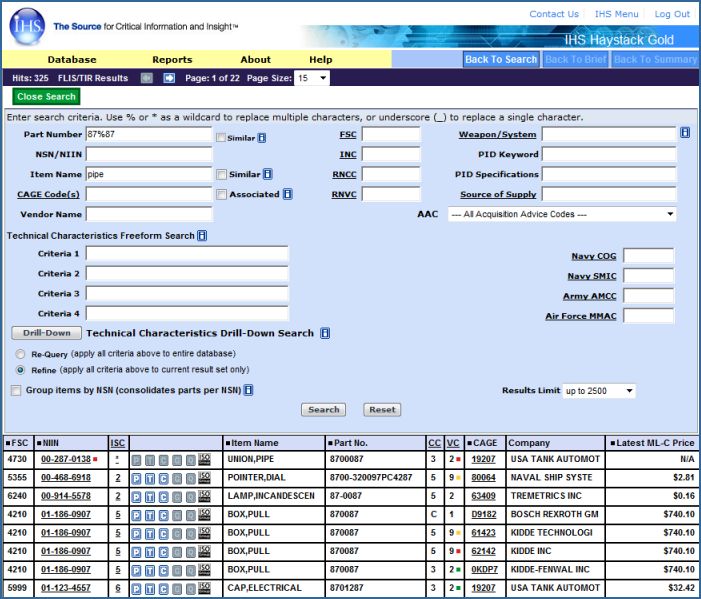Open the Database menu
Viewport: 701px width, 599px height.
tap(72, 59)
